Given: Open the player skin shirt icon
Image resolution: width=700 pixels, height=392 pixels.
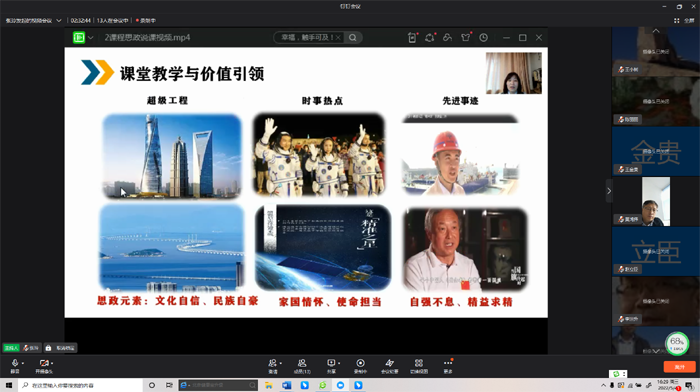Looking at the screenshot, I should (x=466, y=38).
